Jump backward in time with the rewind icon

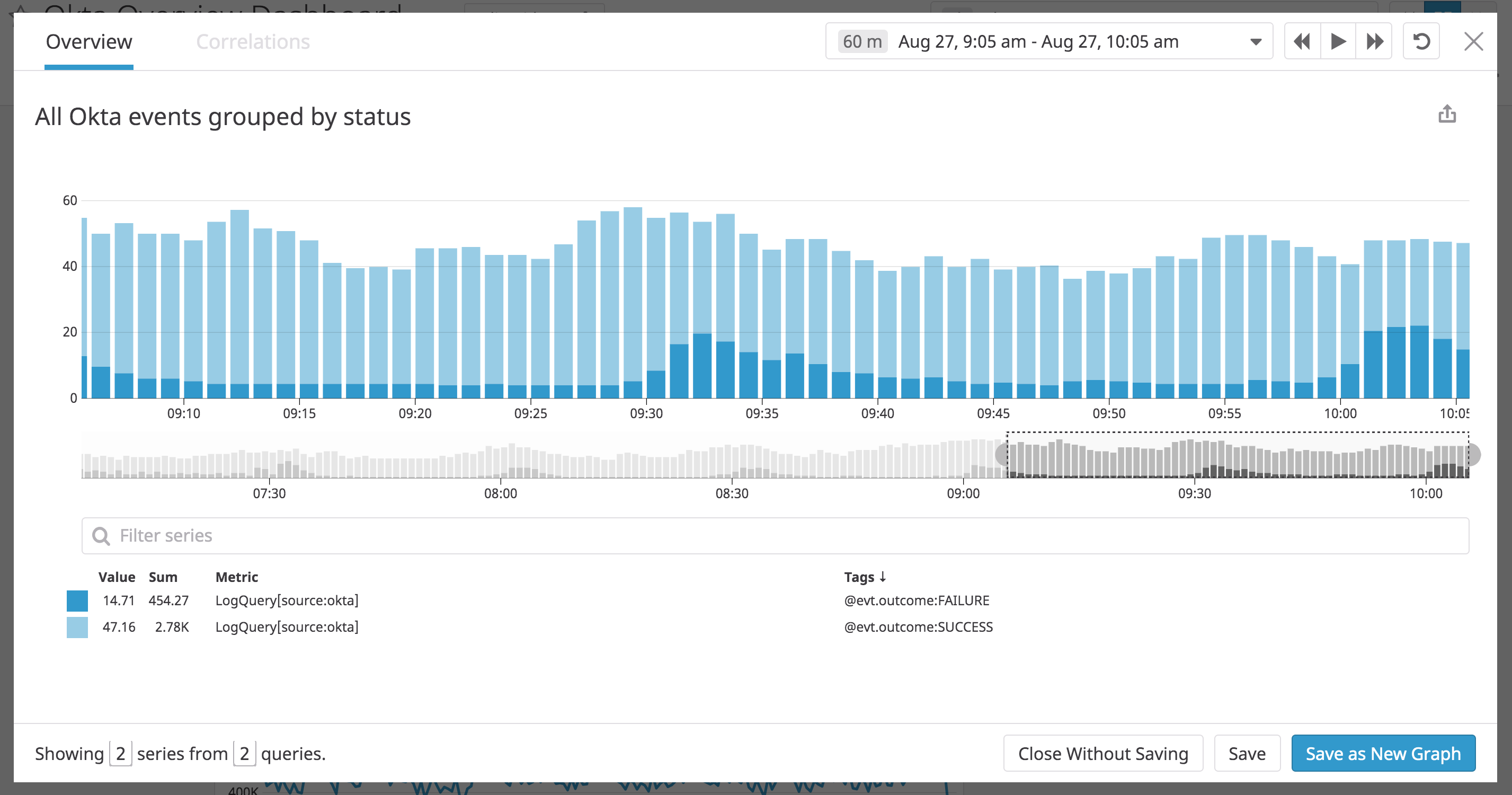click(x=1301, y=41)
